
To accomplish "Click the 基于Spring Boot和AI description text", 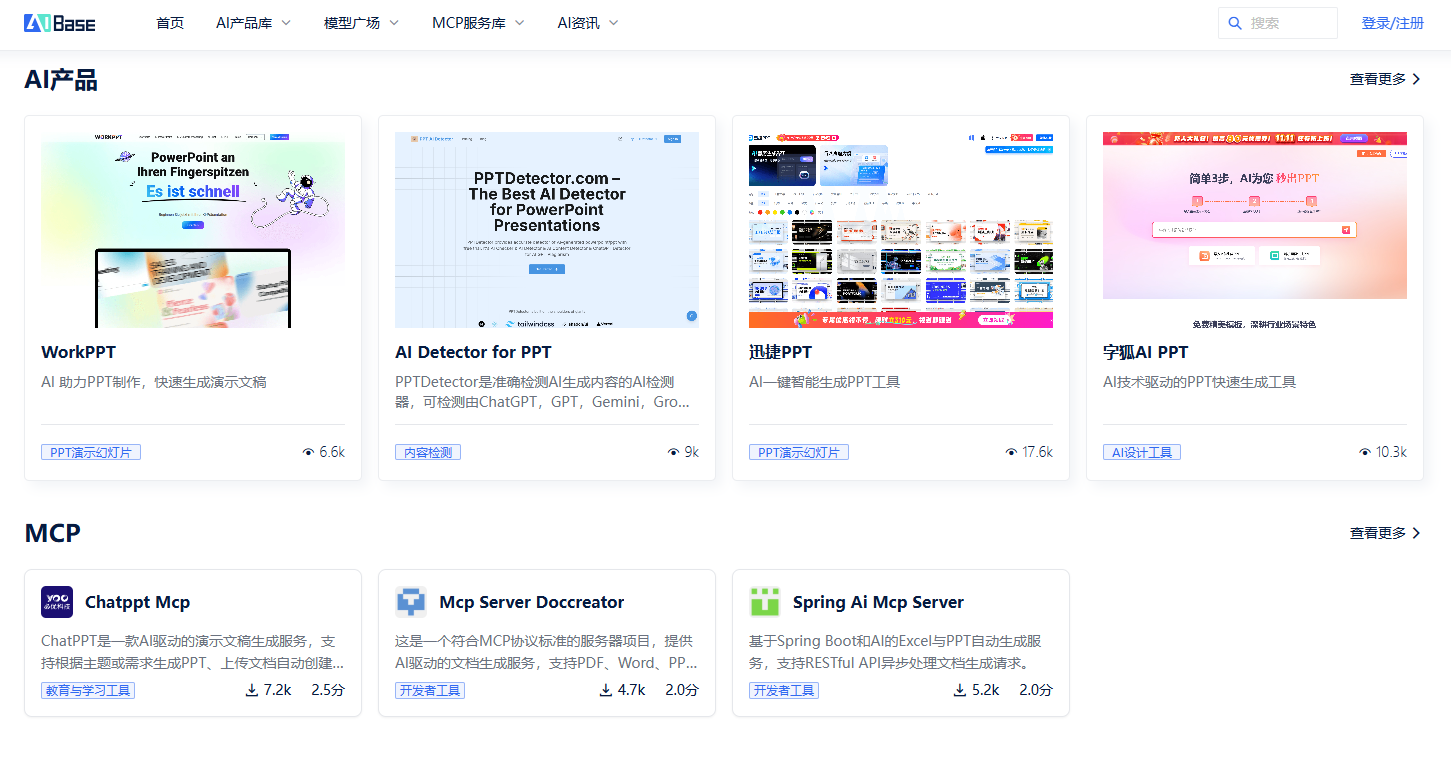I will click(896, 651).
